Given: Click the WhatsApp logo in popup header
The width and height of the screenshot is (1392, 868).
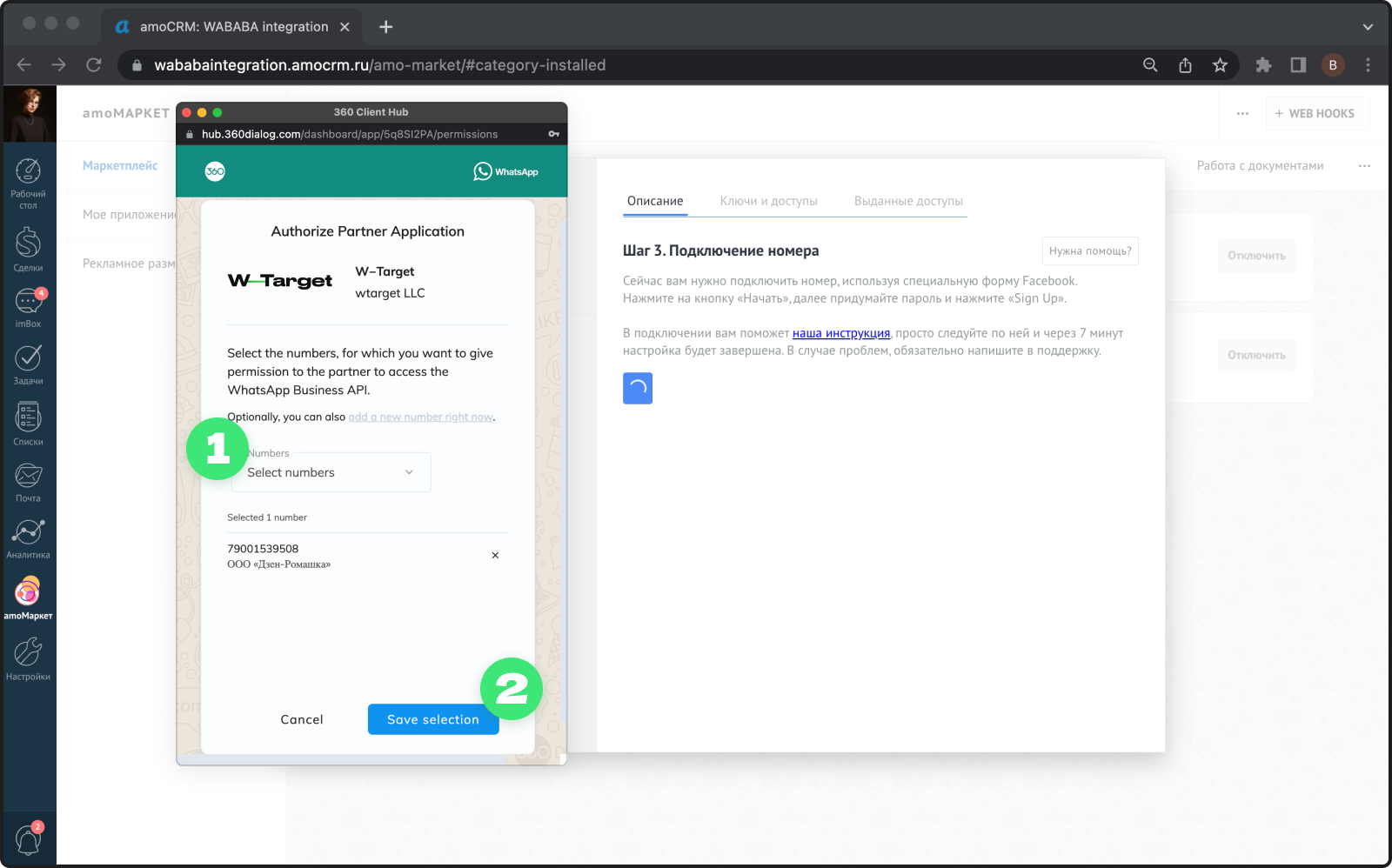Looking at the screenshot, I should pos(505,171).
